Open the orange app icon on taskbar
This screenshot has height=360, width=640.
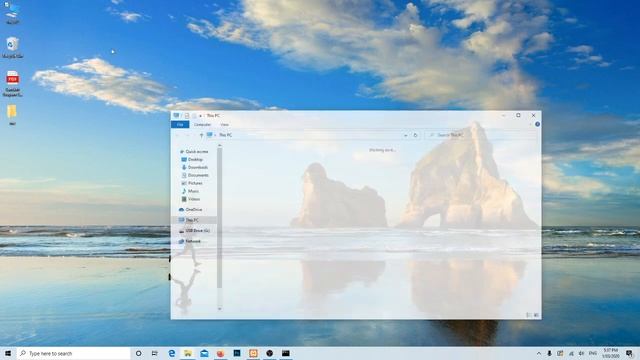253,353
